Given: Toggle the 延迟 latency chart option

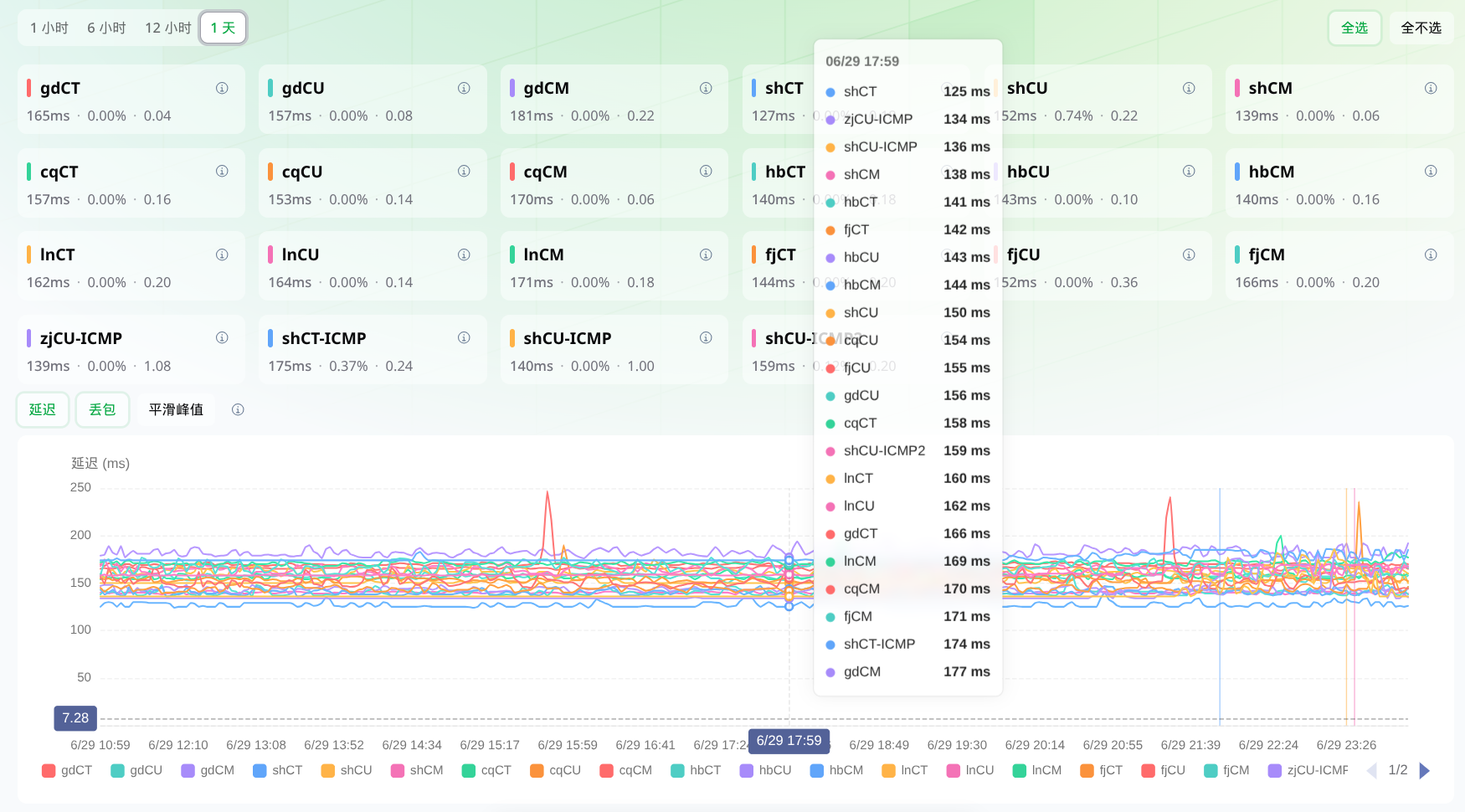Looking at the screenshot, I should click(x=43, y=409).
